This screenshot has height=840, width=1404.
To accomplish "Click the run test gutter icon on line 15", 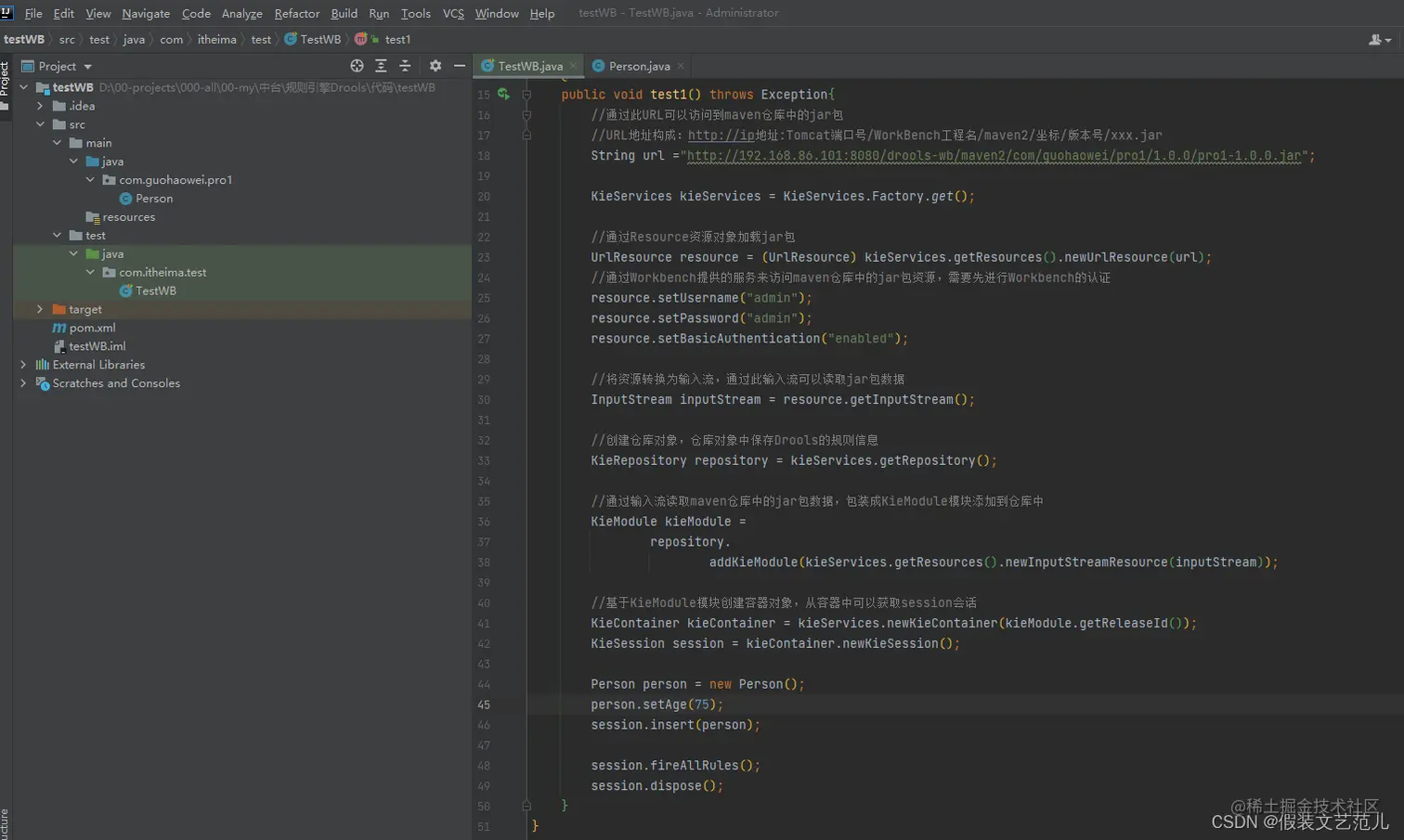I will coord(503,94).
